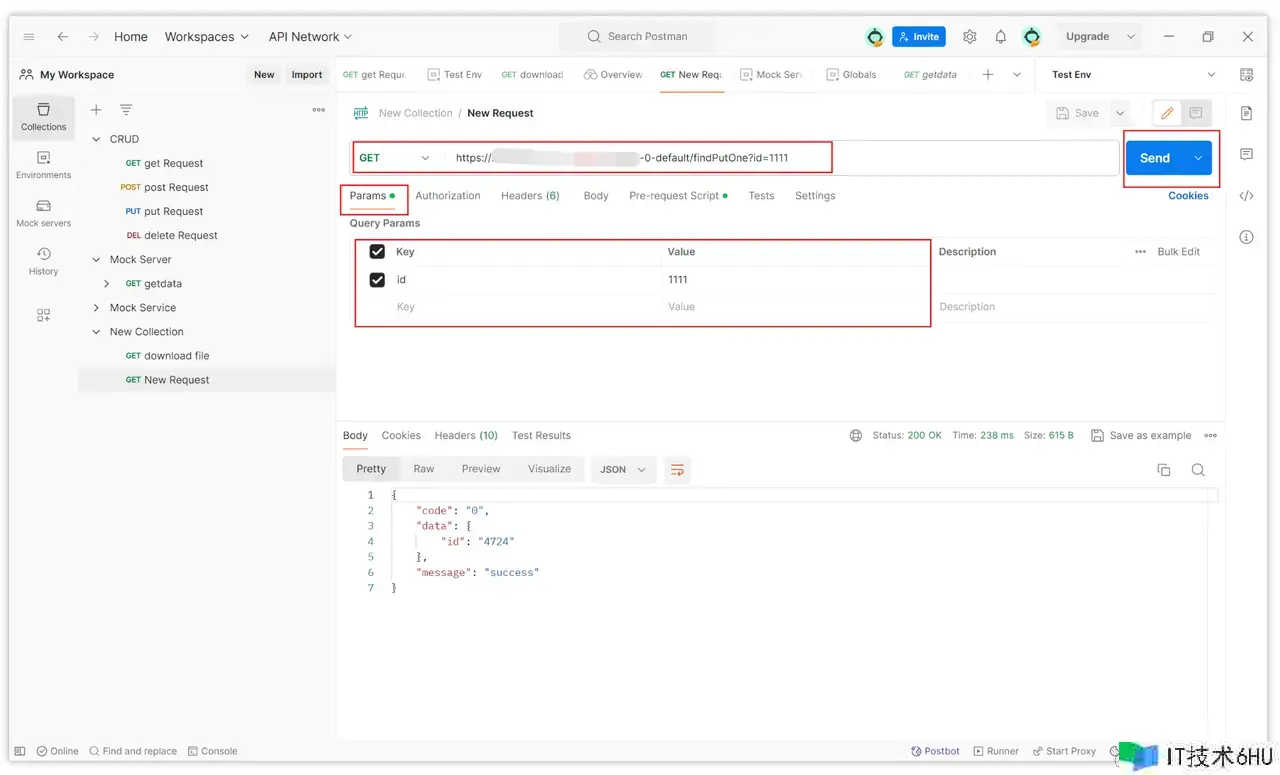
Task: Expand the getdata request folder
Action: click(x=107, y=284)
